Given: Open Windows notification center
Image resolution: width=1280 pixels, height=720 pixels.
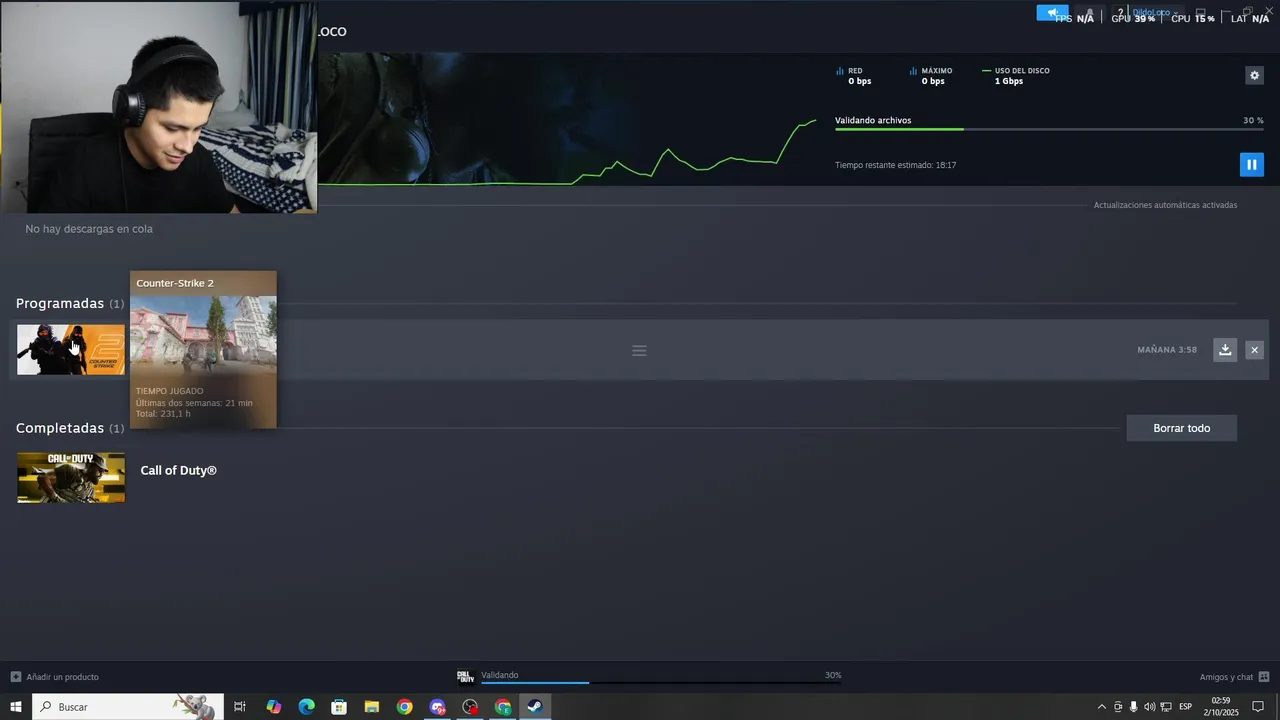Looking at the screenshot, I should (x=1258, y=707).
